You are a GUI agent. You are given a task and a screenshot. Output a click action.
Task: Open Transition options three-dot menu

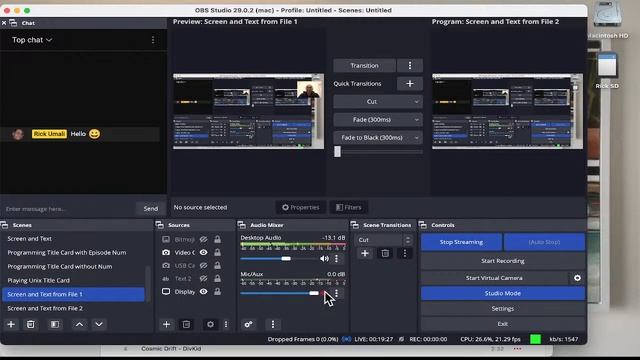[x=410, y=66]
